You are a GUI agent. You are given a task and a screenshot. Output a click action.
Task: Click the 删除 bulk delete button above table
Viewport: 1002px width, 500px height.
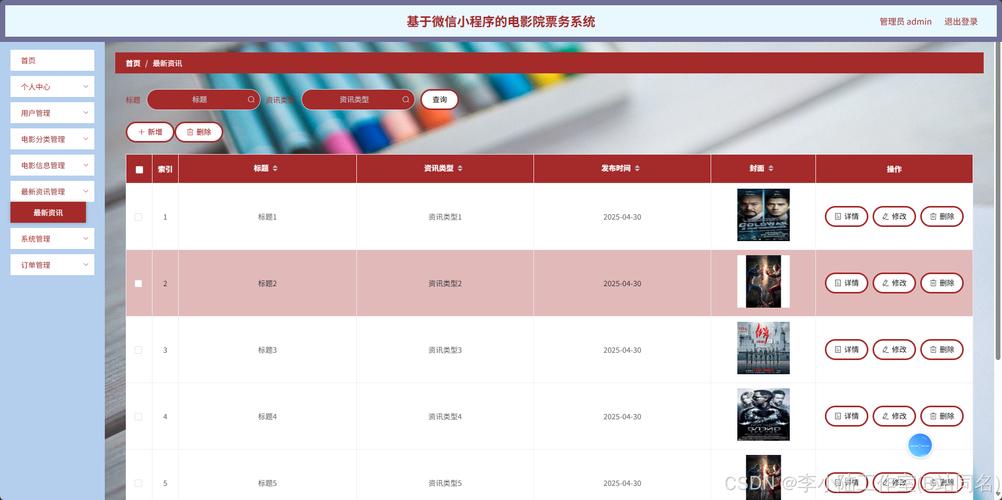pyautogui.click(x=199, y=132)
